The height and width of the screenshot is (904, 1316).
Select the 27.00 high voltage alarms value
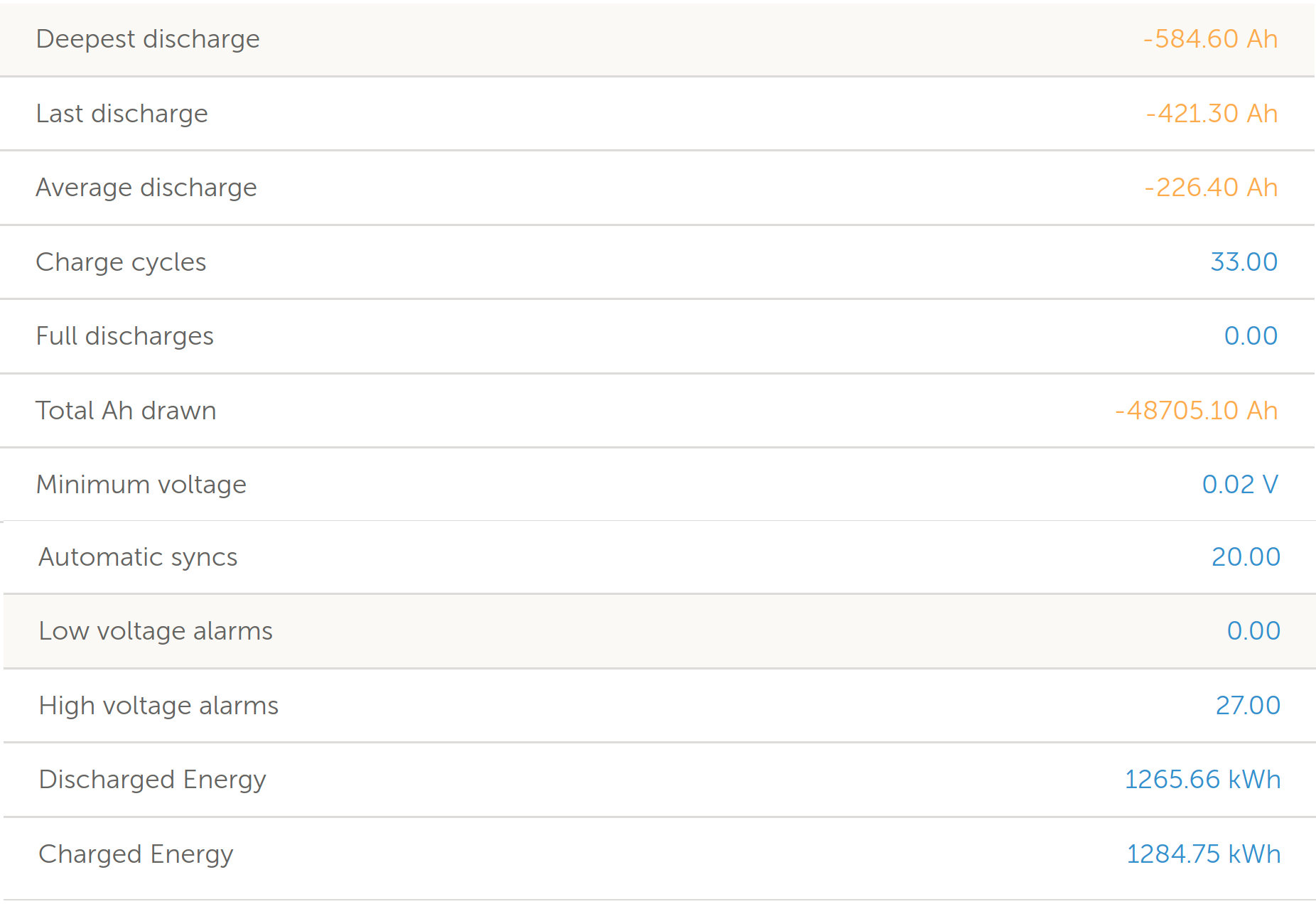pyautogui.click(x=1248, y=706)
